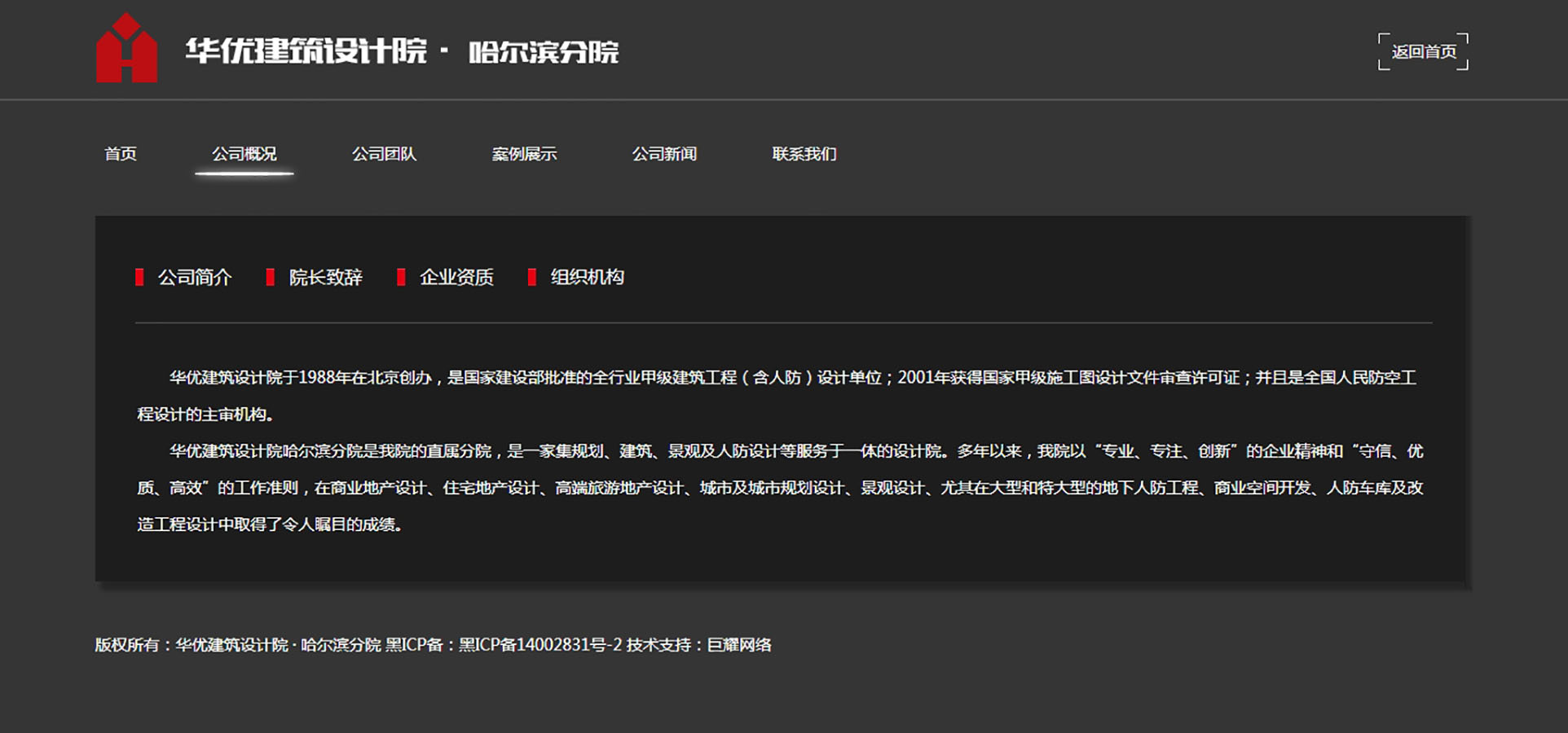Open the 公司团队 navigation page

[384, 154]
